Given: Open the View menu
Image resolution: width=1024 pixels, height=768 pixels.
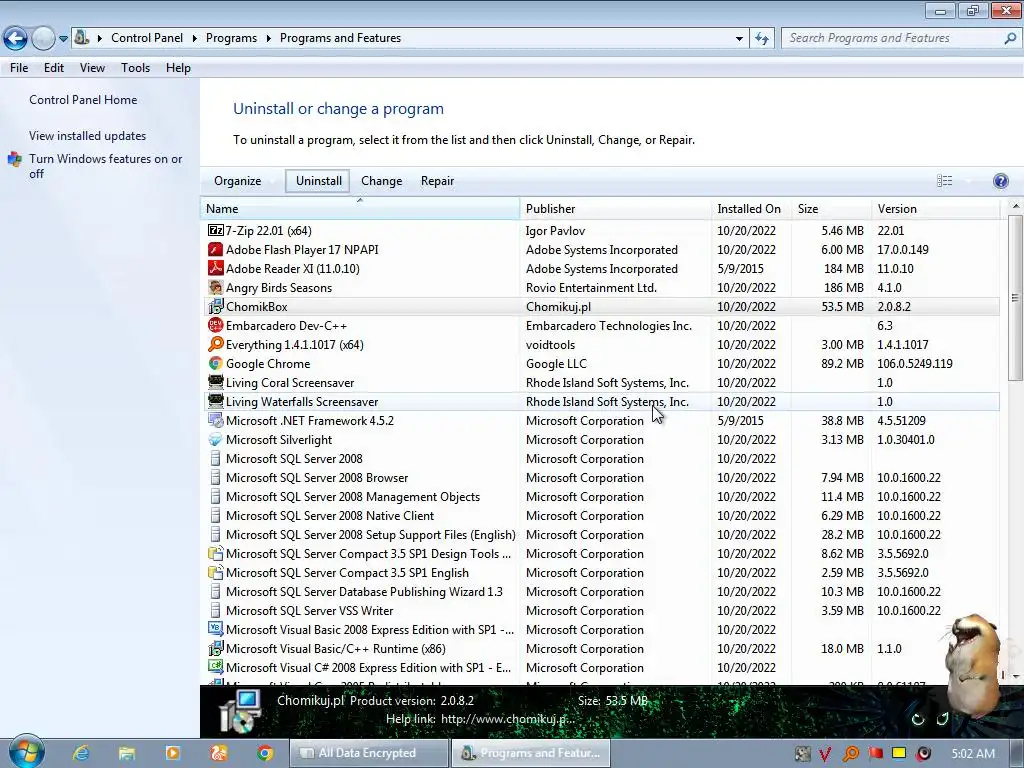Looking at the screenshot, I should click(92, 68).
